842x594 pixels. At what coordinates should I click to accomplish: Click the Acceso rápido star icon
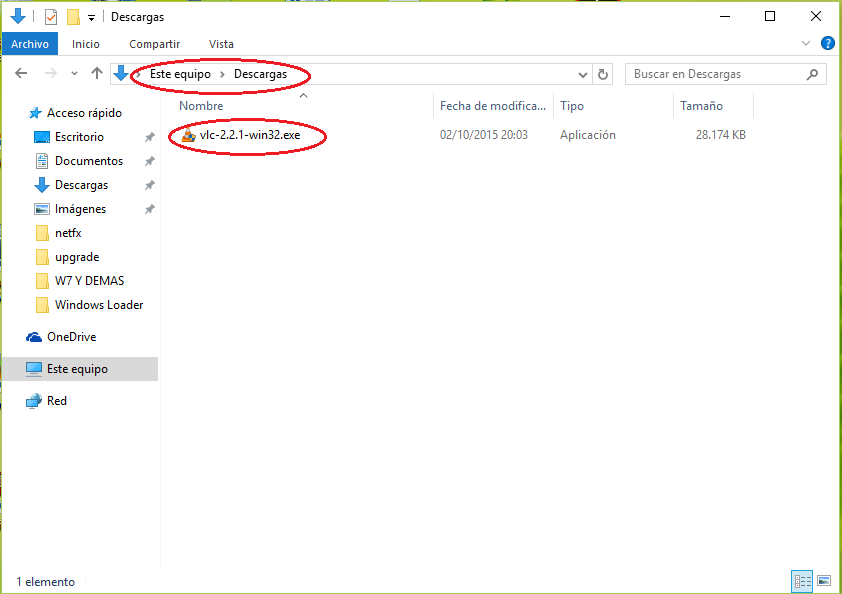[x=35, y=113]
